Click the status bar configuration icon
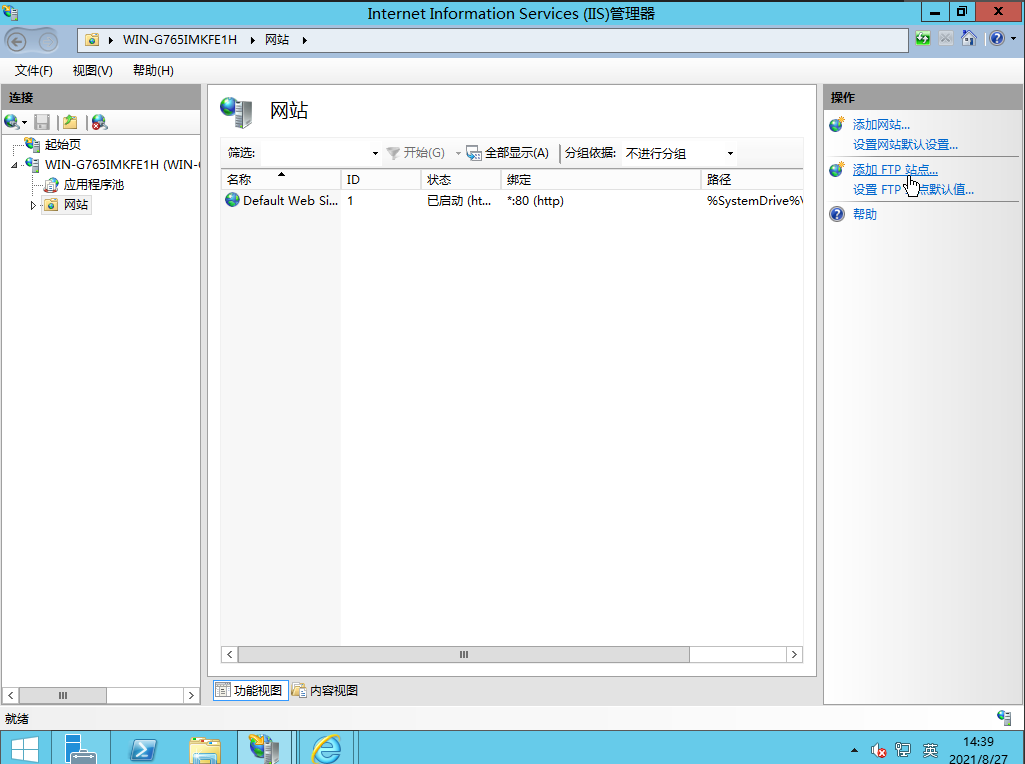The height and width of the screenshot is (764, 1025). coord(1005,718)
